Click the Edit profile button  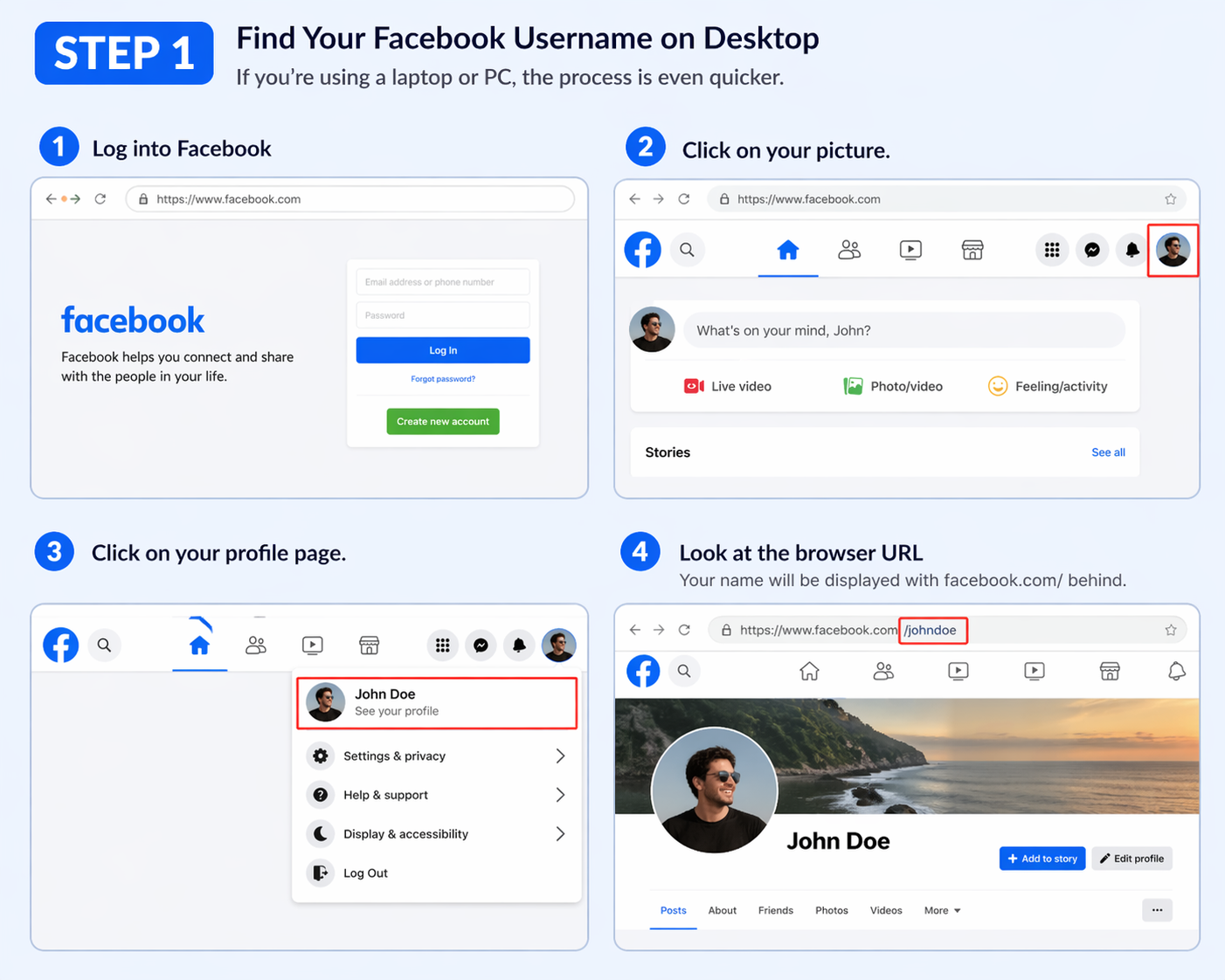[x=1132, y=859]
